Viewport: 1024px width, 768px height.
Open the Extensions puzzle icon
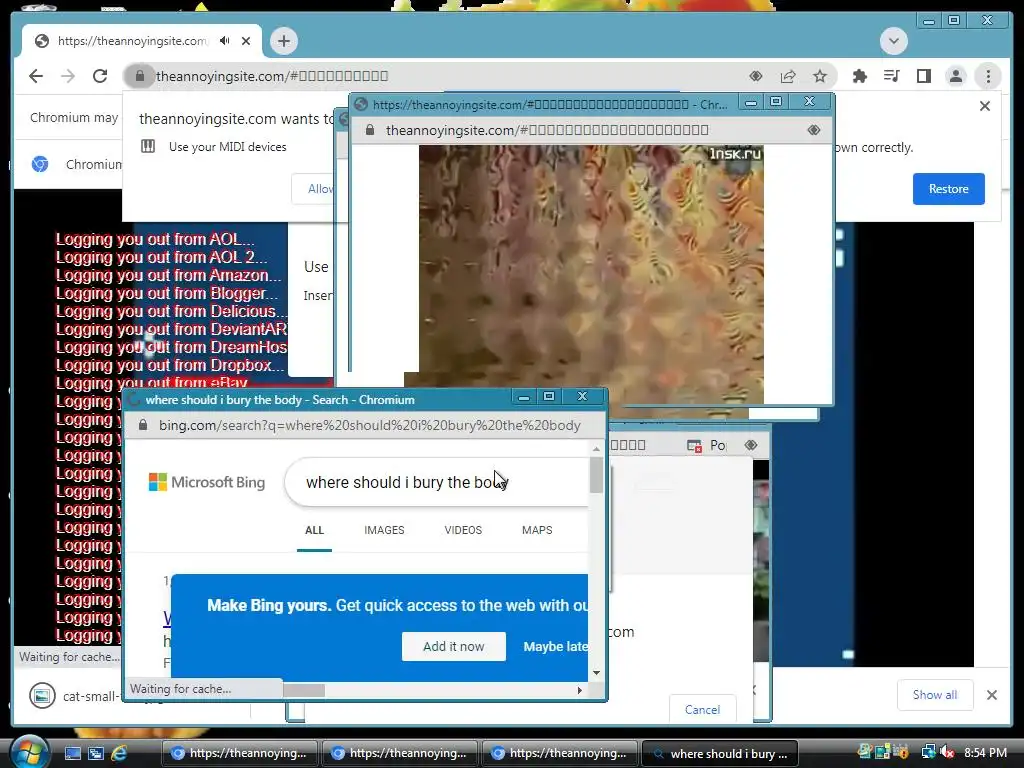(x=859, y=76)
